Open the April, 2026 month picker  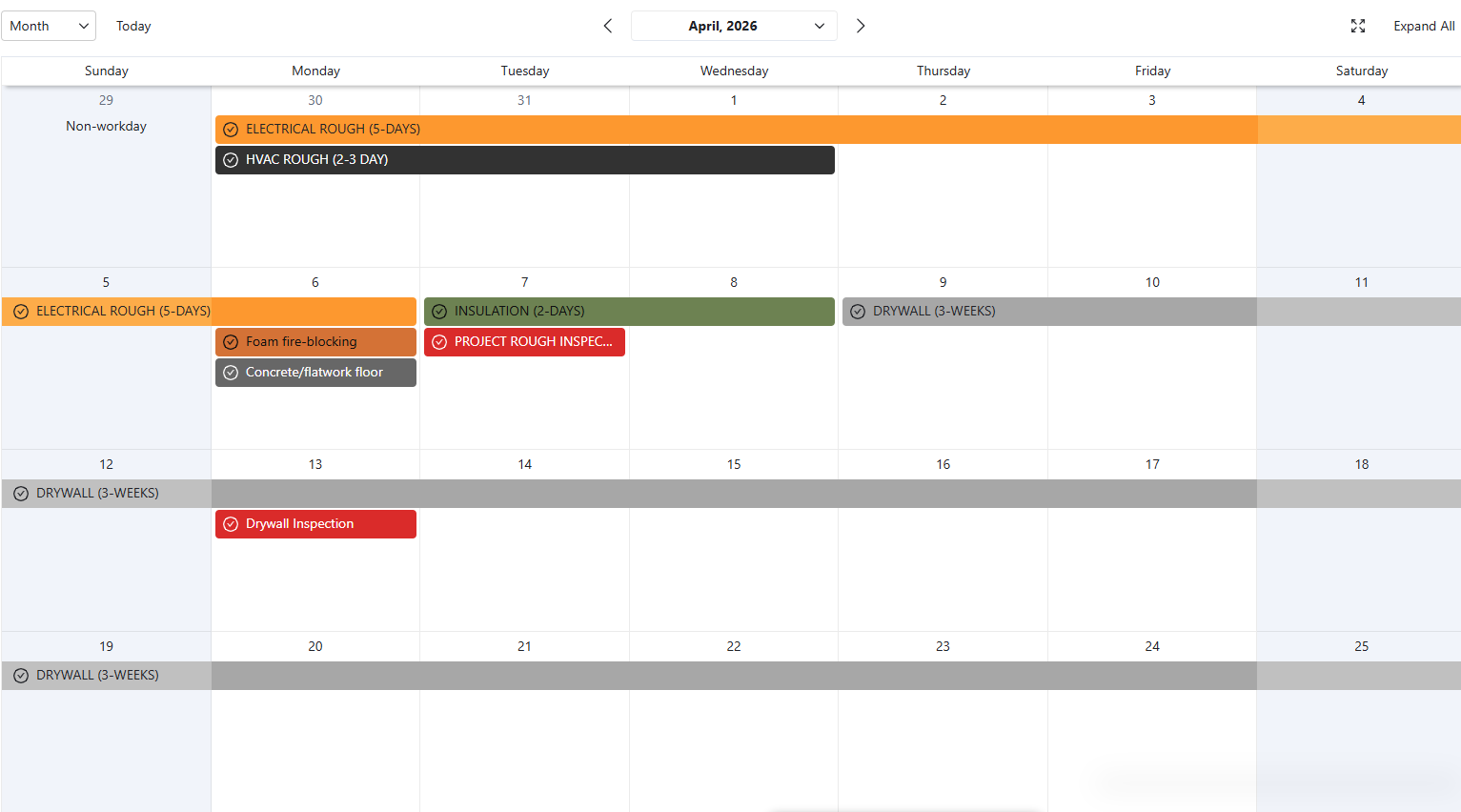[734, 26]
